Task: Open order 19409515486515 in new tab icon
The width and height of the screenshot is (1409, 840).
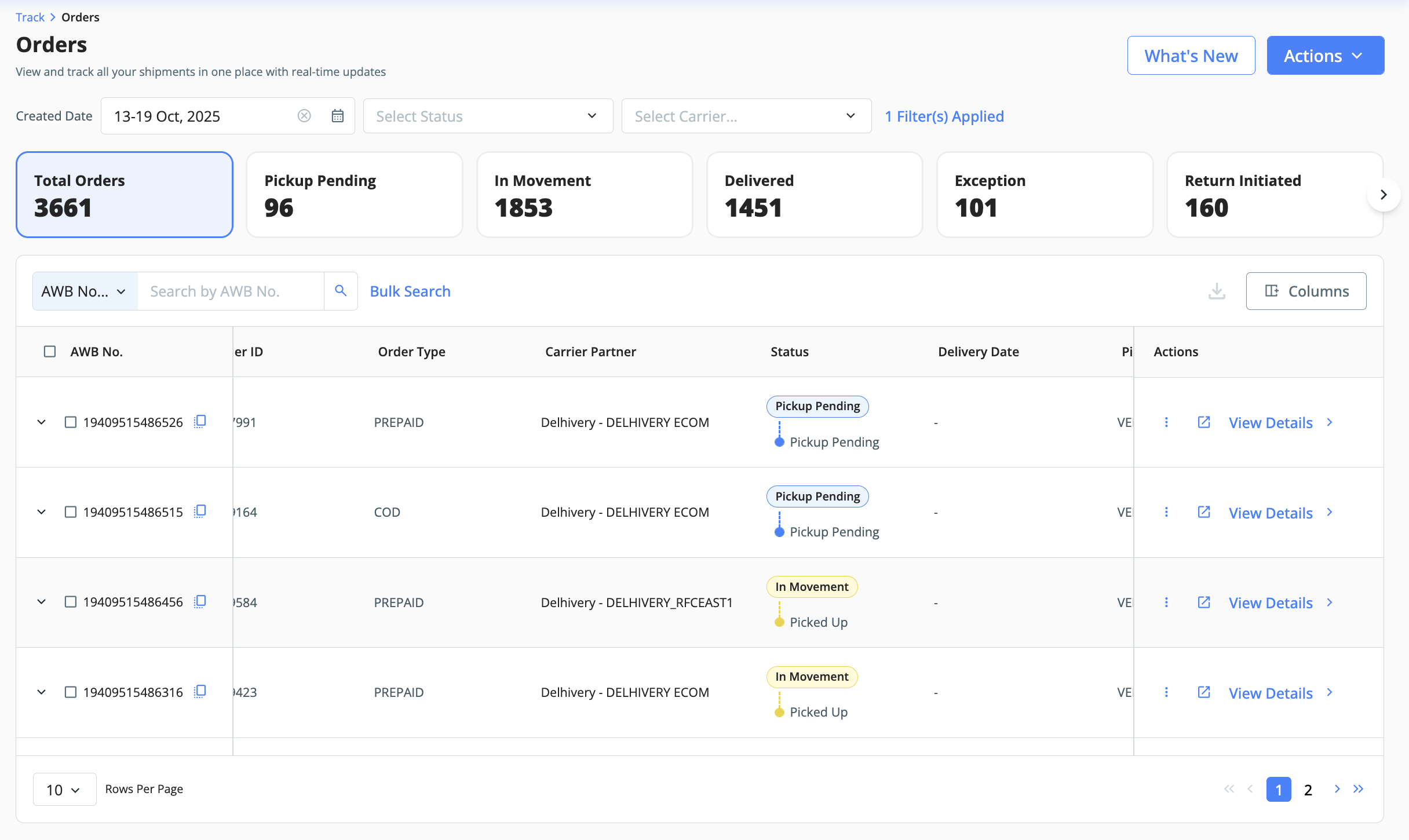Action: [1204, 512]
